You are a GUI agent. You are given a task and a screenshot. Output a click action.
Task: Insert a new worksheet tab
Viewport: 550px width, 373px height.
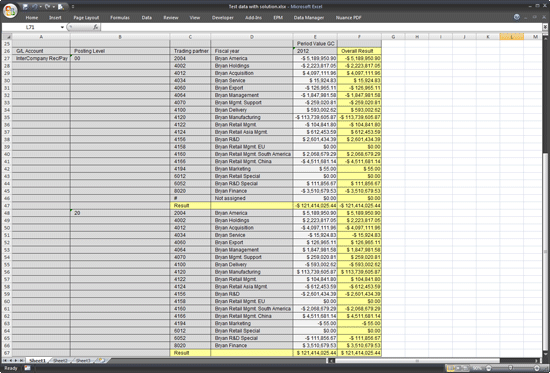101,360
